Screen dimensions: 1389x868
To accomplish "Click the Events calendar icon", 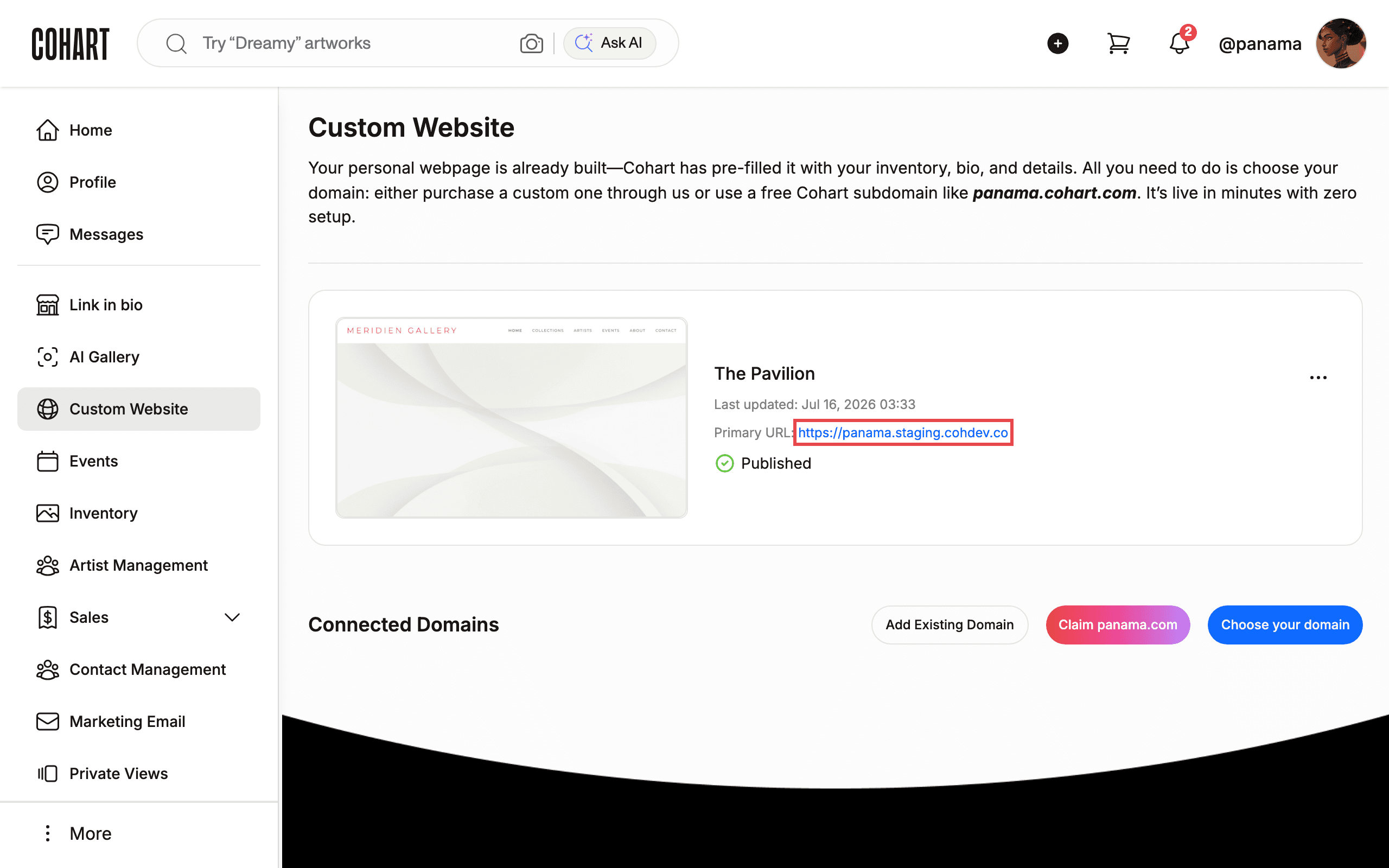I will coord(48,461).
